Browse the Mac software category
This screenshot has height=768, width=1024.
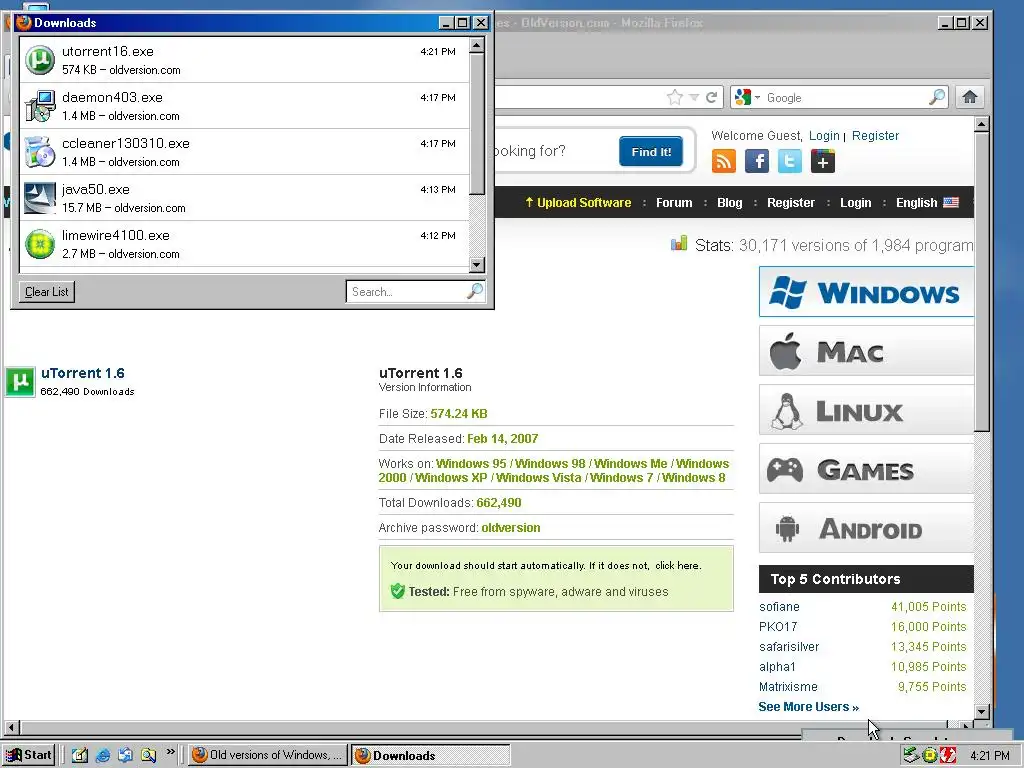coord(866,351)
